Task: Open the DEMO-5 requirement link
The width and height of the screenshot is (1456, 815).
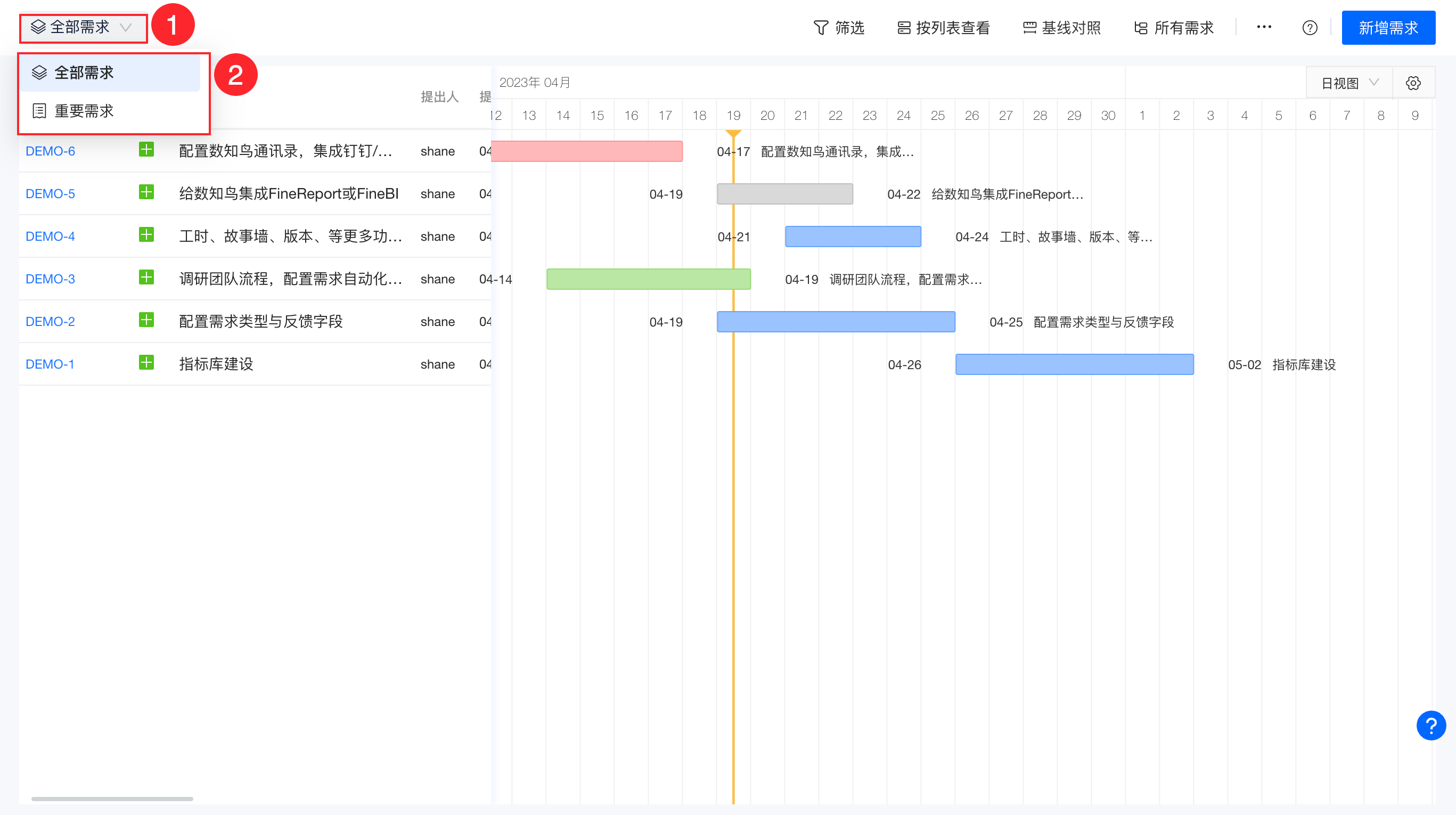Action: click(50, 194)
